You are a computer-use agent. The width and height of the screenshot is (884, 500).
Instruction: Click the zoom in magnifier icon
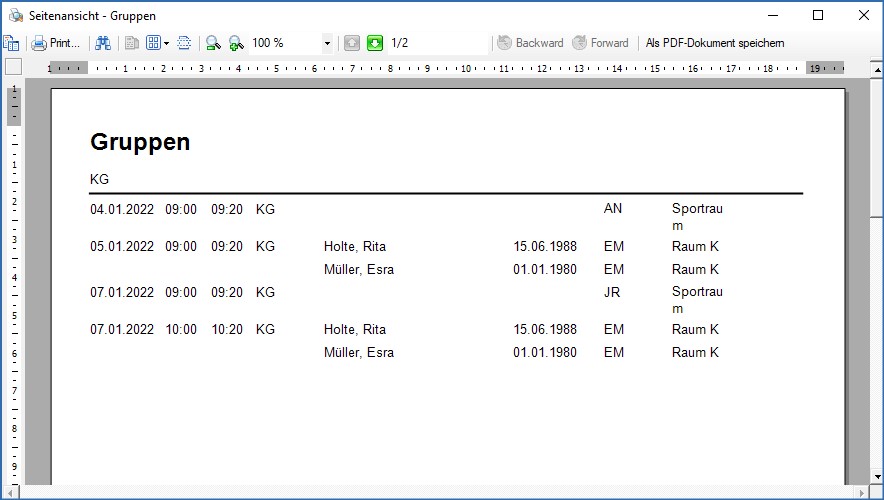236,43
